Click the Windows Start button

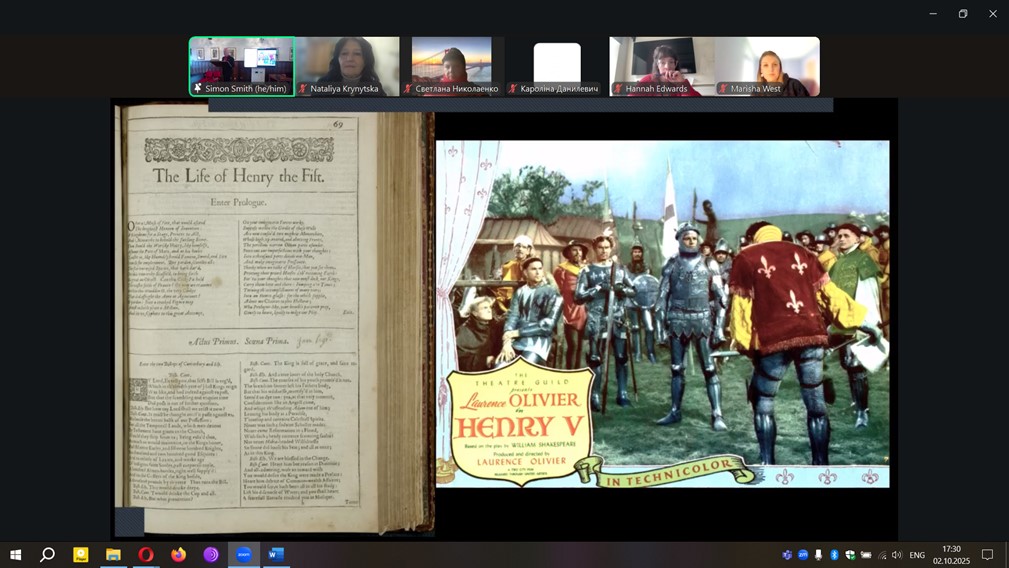16,554
